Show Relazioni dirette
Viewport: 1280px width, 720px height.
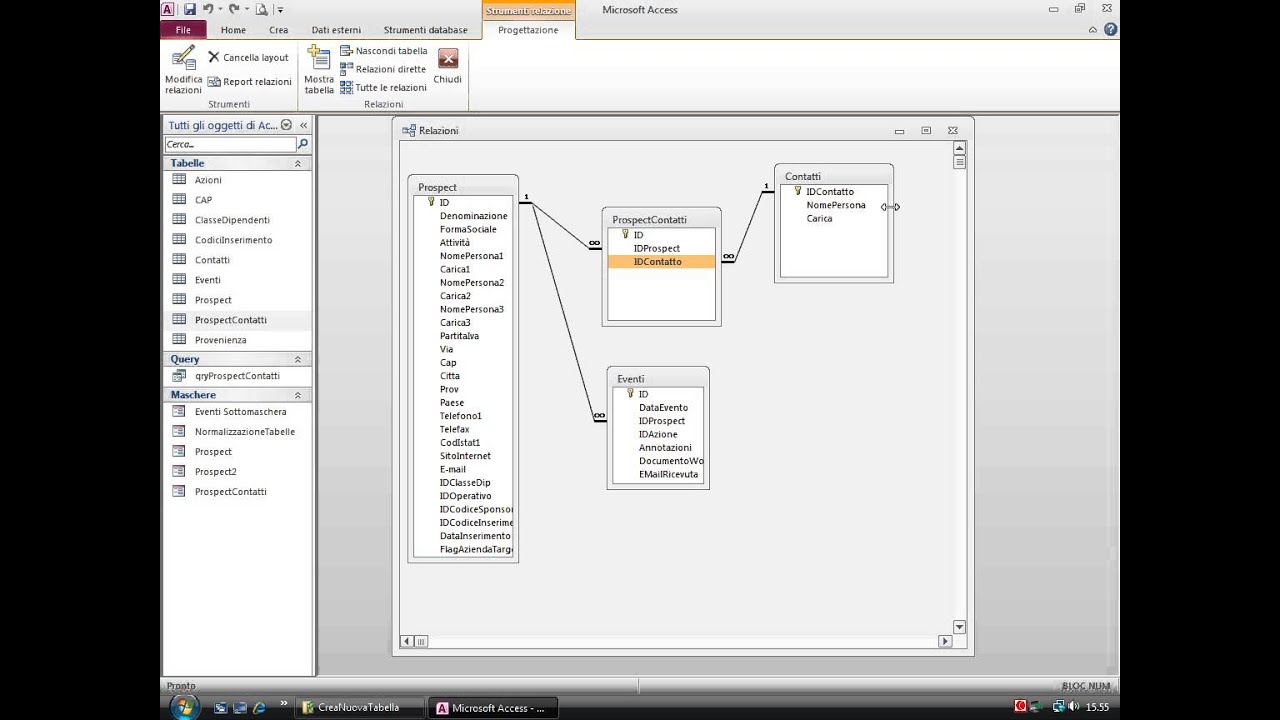pos(383,69)
